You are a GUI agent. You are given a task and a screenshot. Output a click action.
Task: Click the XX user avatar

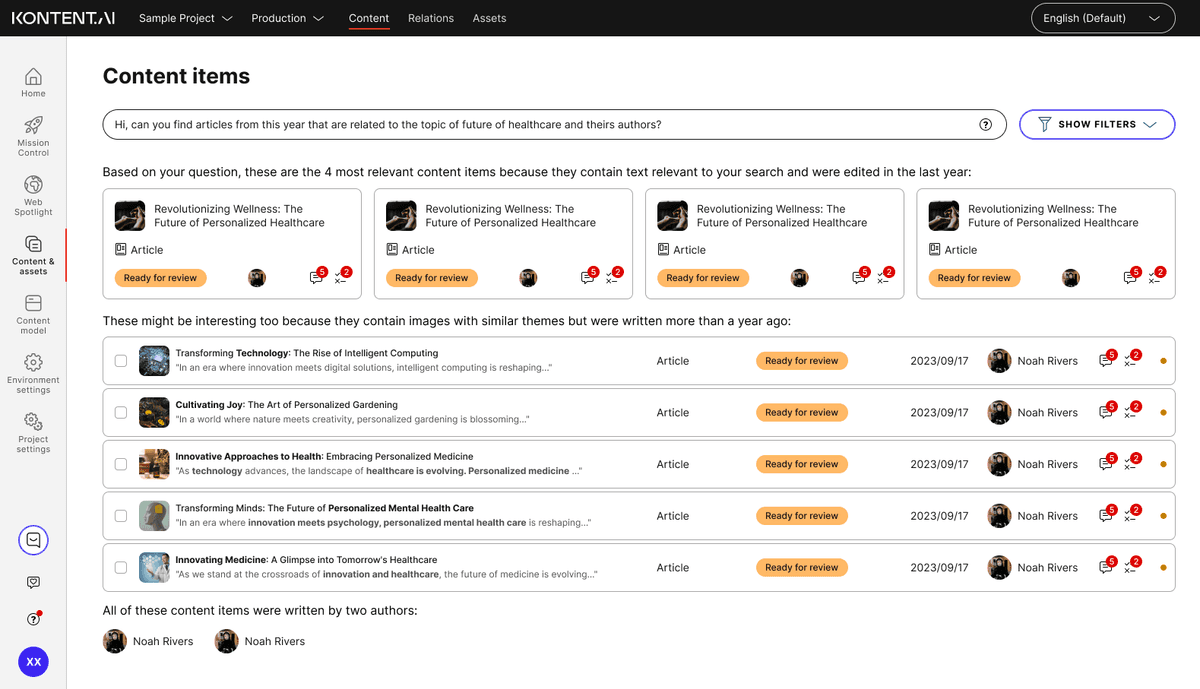click(33, 662)
